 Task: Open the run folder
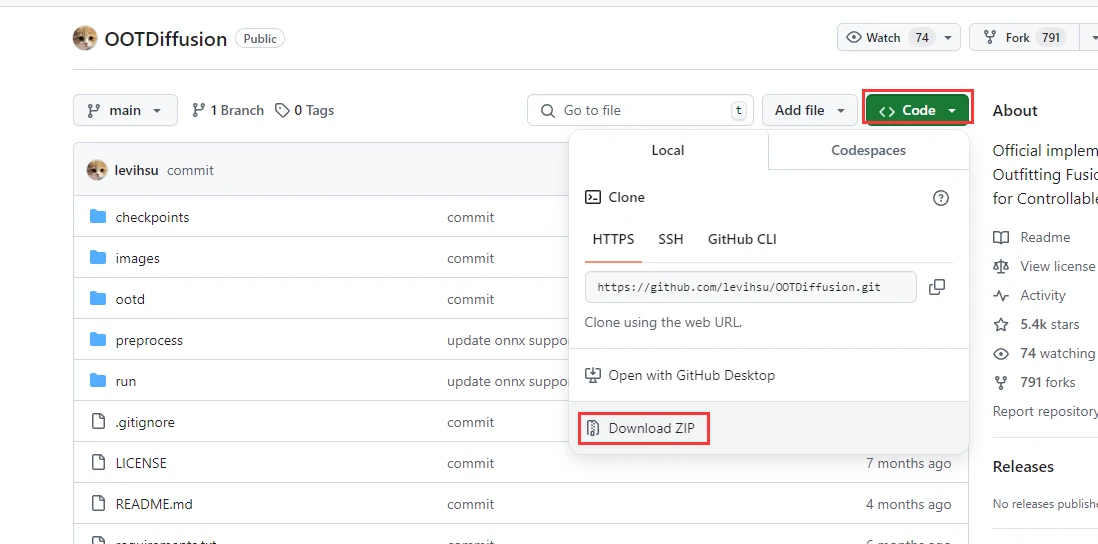[126, 381]
